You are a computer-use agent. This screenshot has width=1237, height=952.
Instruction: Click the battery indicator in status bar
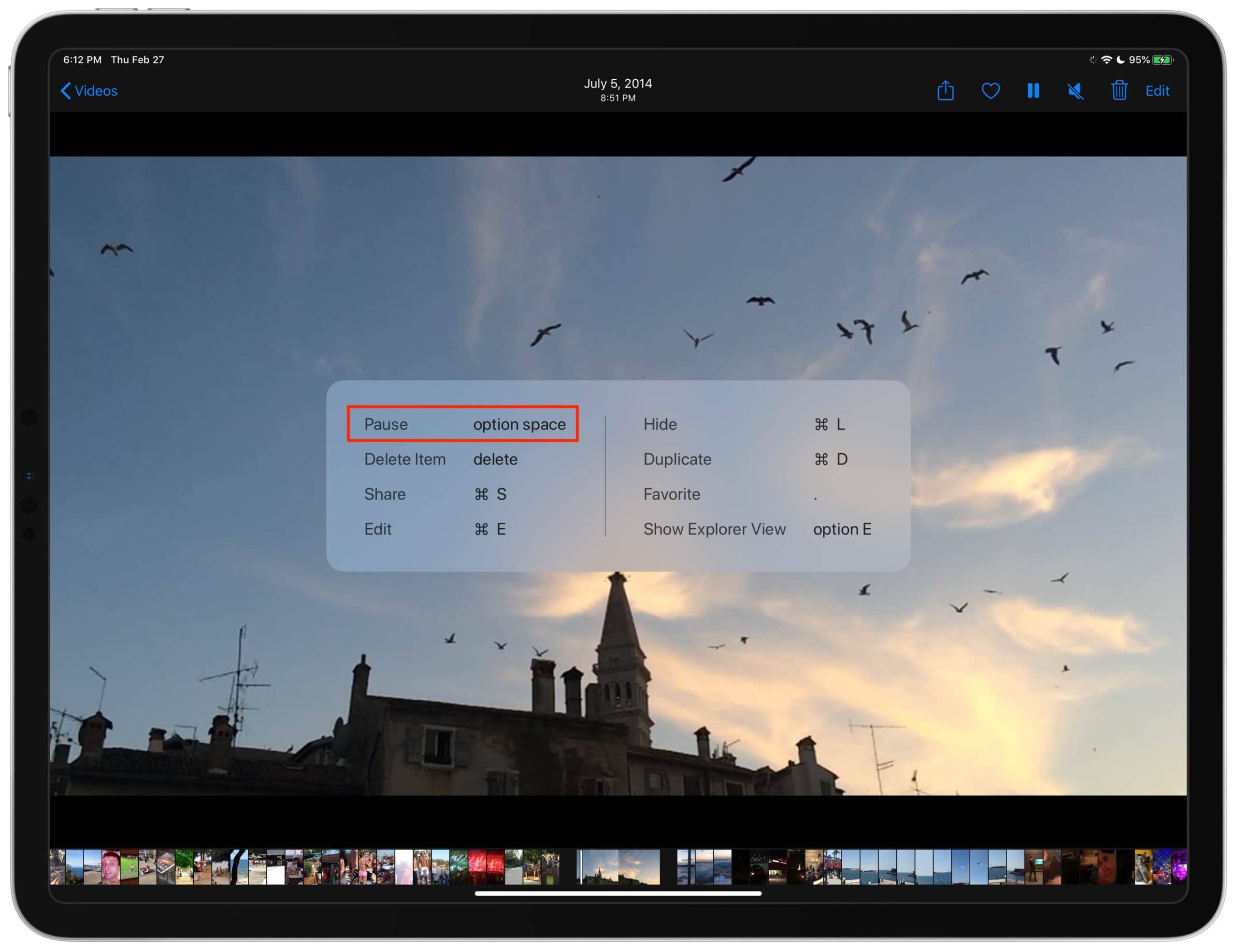(x=1162, y=59)
